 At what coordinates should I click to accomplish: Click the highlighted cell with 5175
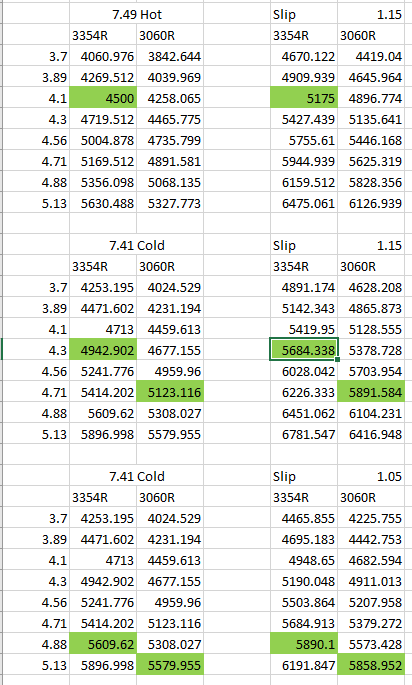click(x=304, y=98)
